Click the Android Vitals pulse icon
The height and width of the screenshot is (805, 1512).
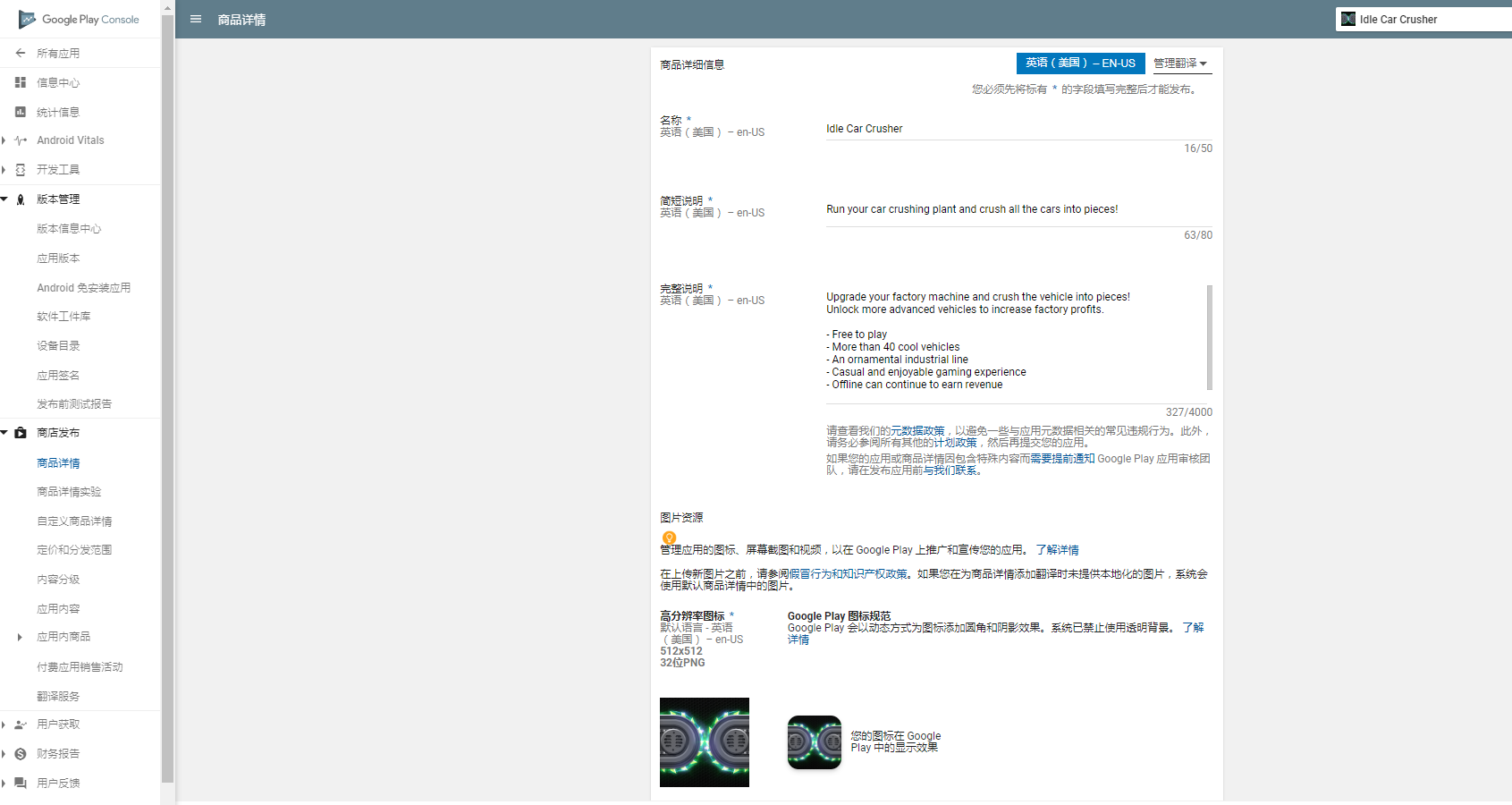[21, 140]
